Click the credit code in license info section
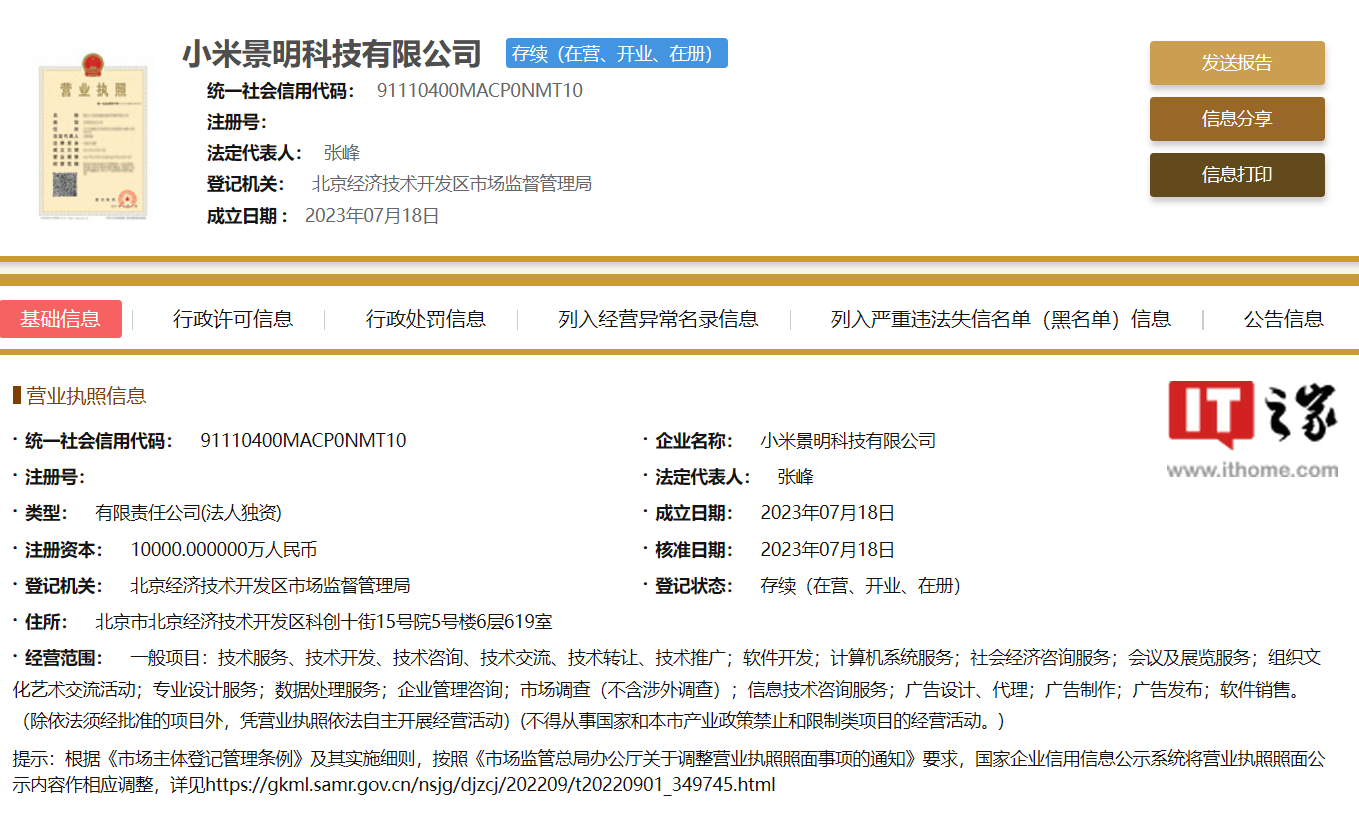The height and width of the screenshot is (839, 1359). [x=304, y=441]
